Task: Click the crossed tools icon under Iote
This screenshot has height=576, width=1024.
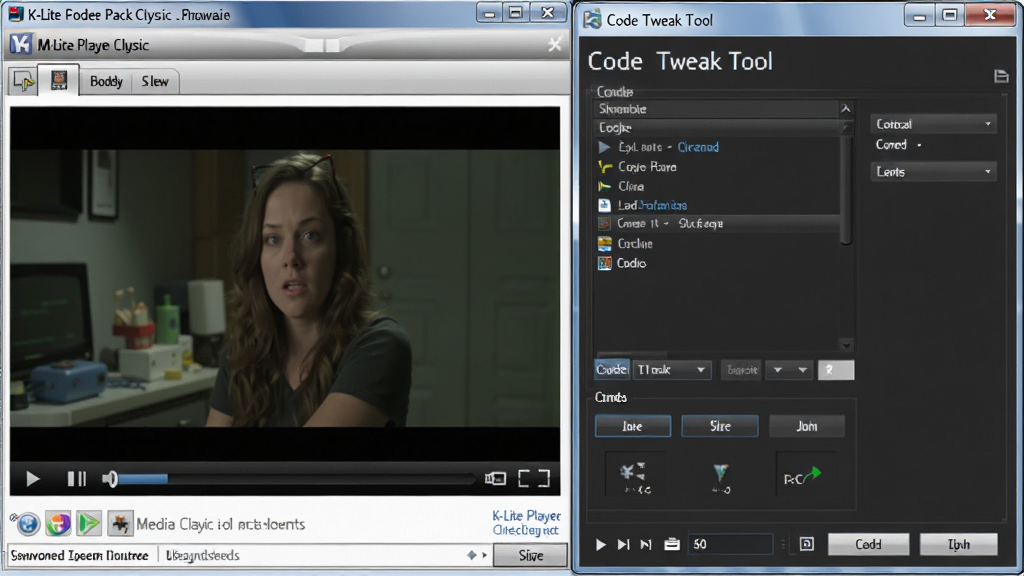Action: 635,477
